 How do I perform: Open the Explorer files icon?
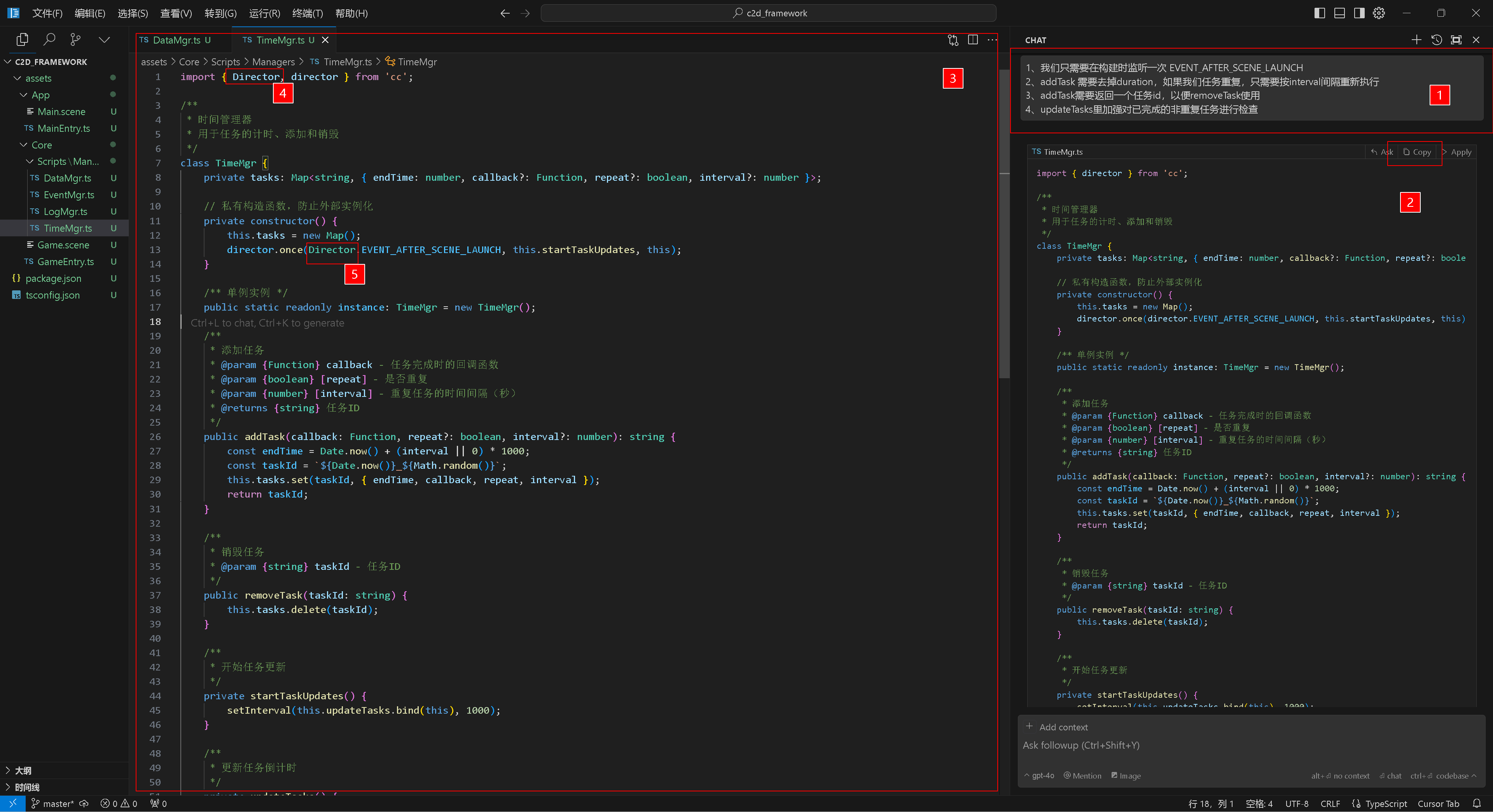[x=23, y=39]
